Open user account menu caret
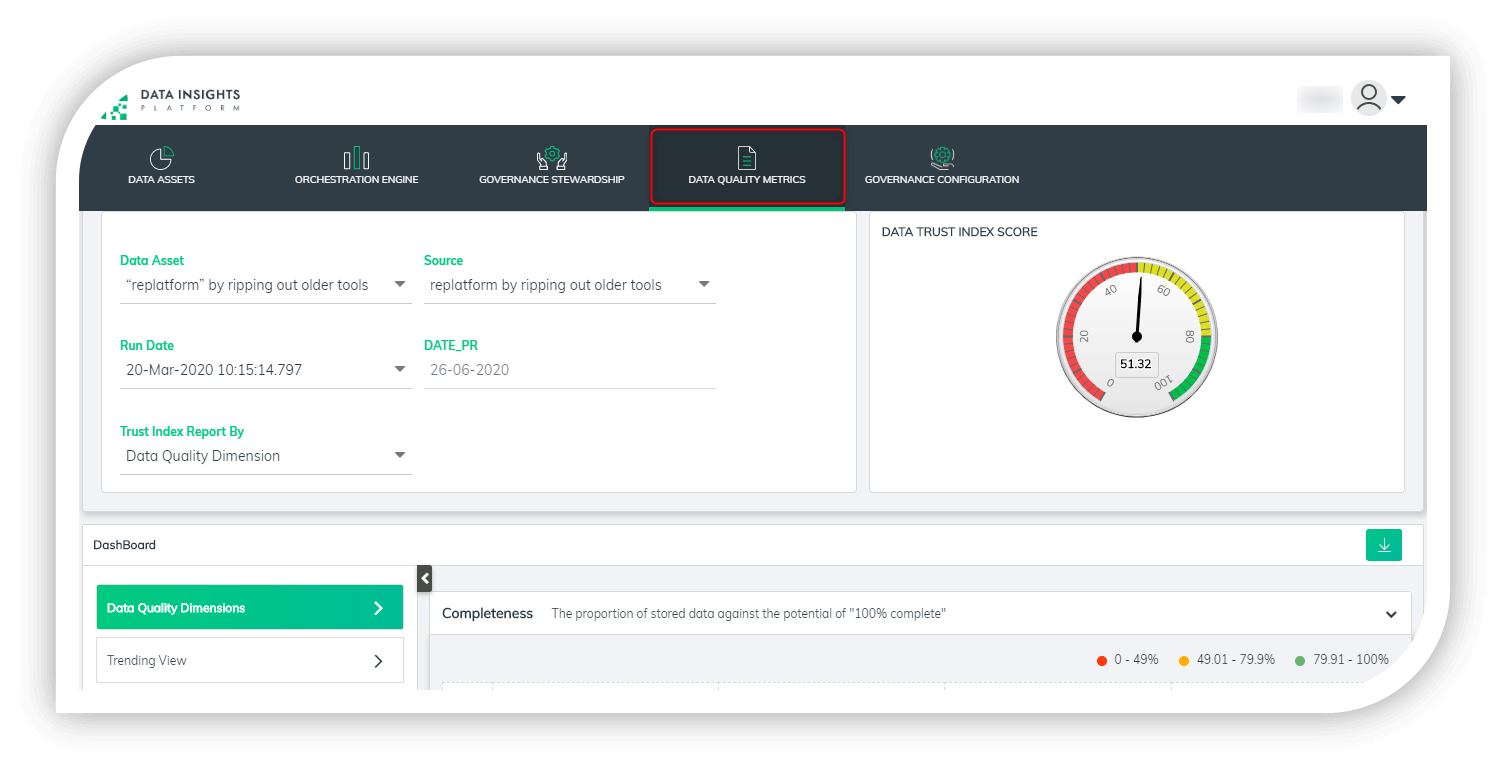The image size is (1506, 770). tap(1399, 99)
